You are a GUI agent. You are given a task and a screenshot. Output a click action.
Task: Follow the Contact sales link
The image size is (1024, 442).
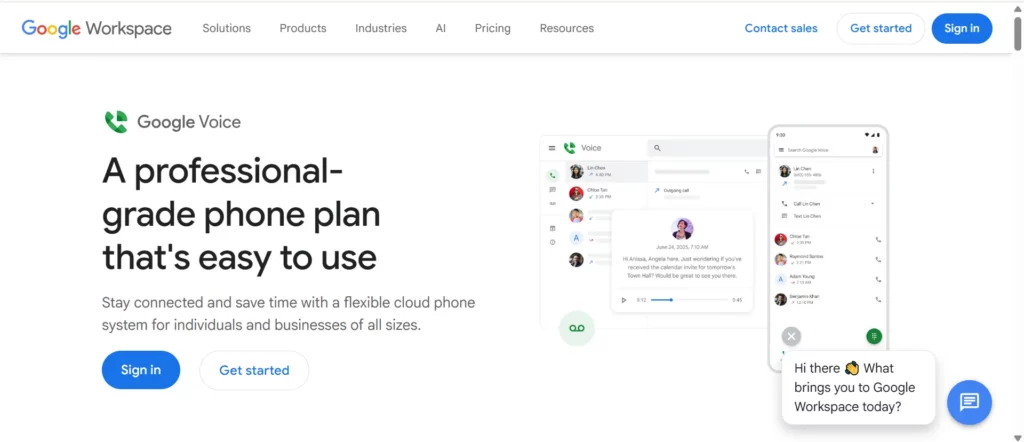click(x=781, y=28)
